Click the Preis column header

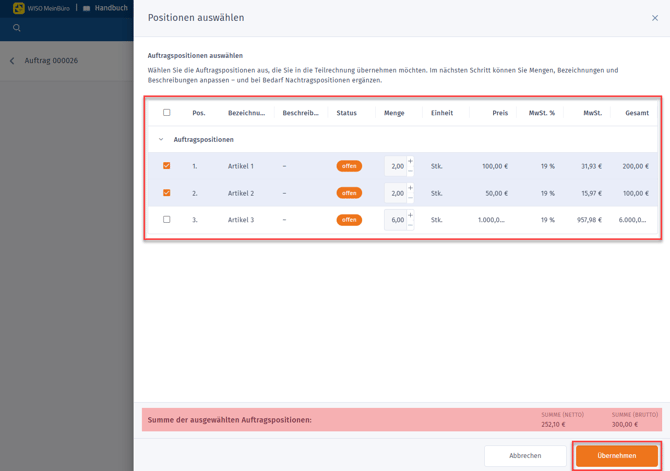500,113
